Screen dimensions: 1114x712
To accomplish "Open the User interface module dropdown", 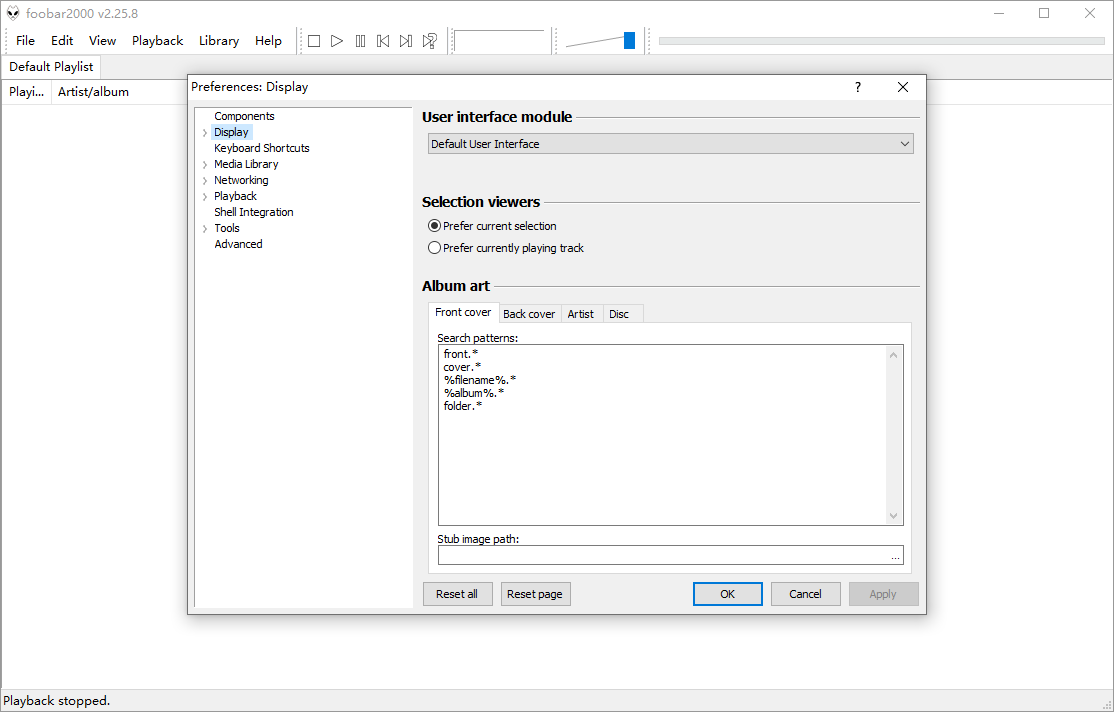I will tap(670, 144).
